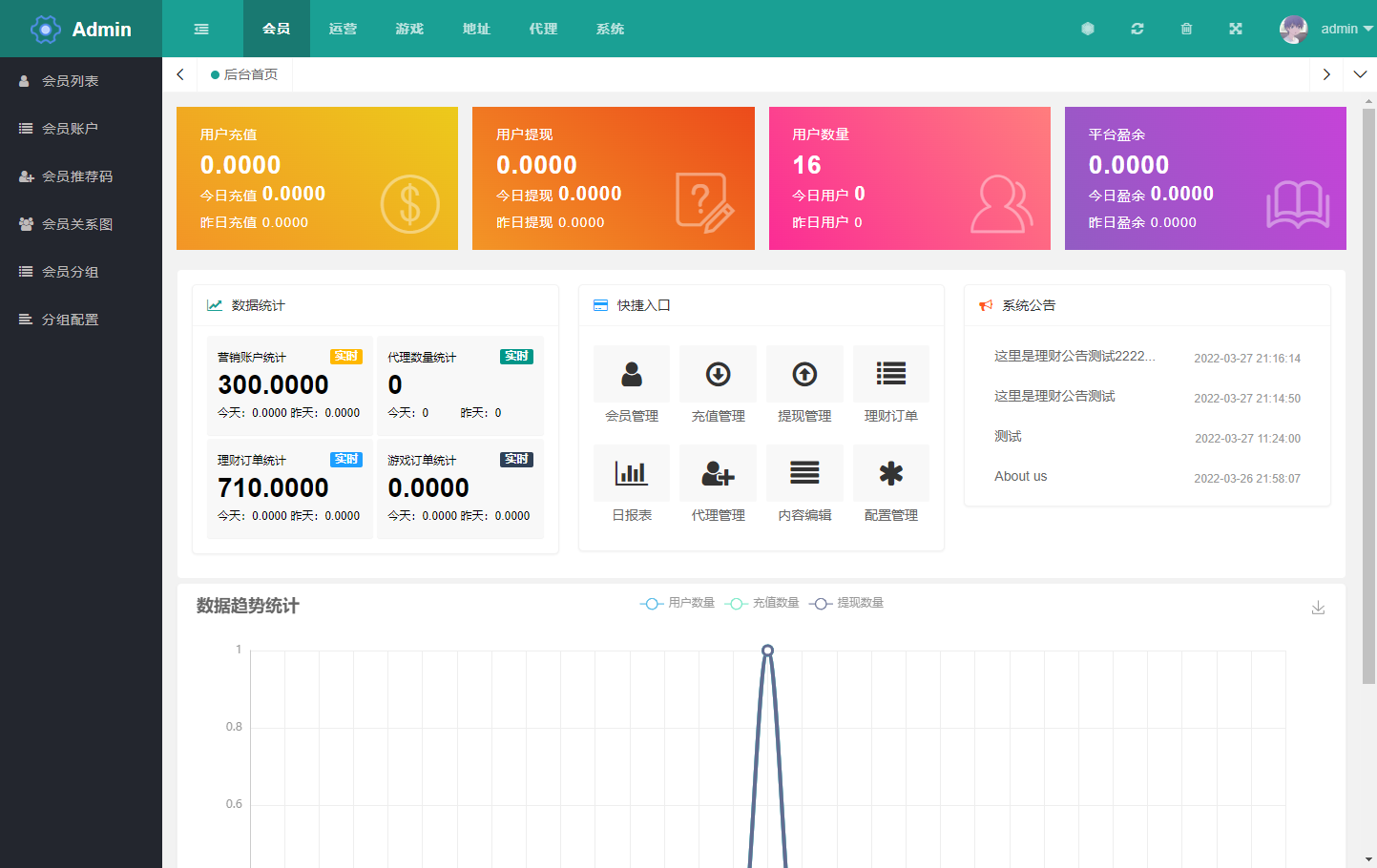Click the hexagon theme icon in header

tap(1088, 29)
